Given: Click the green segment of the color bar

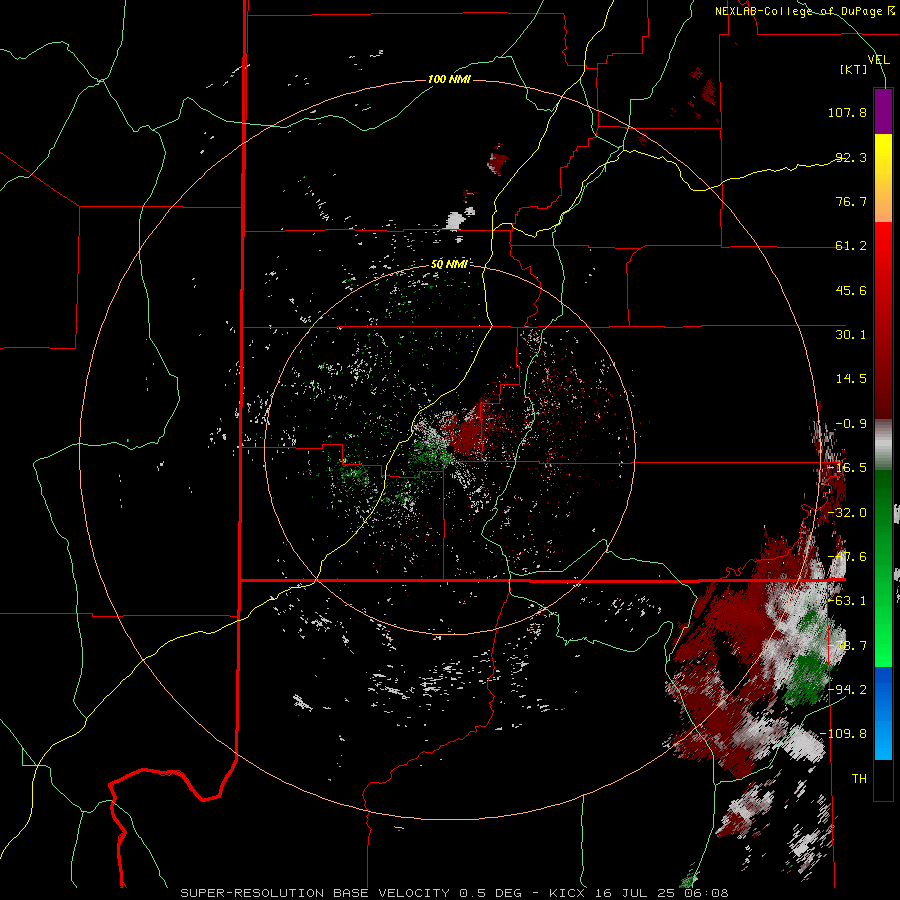Looking at the screenshot, I should click(883, 568).
